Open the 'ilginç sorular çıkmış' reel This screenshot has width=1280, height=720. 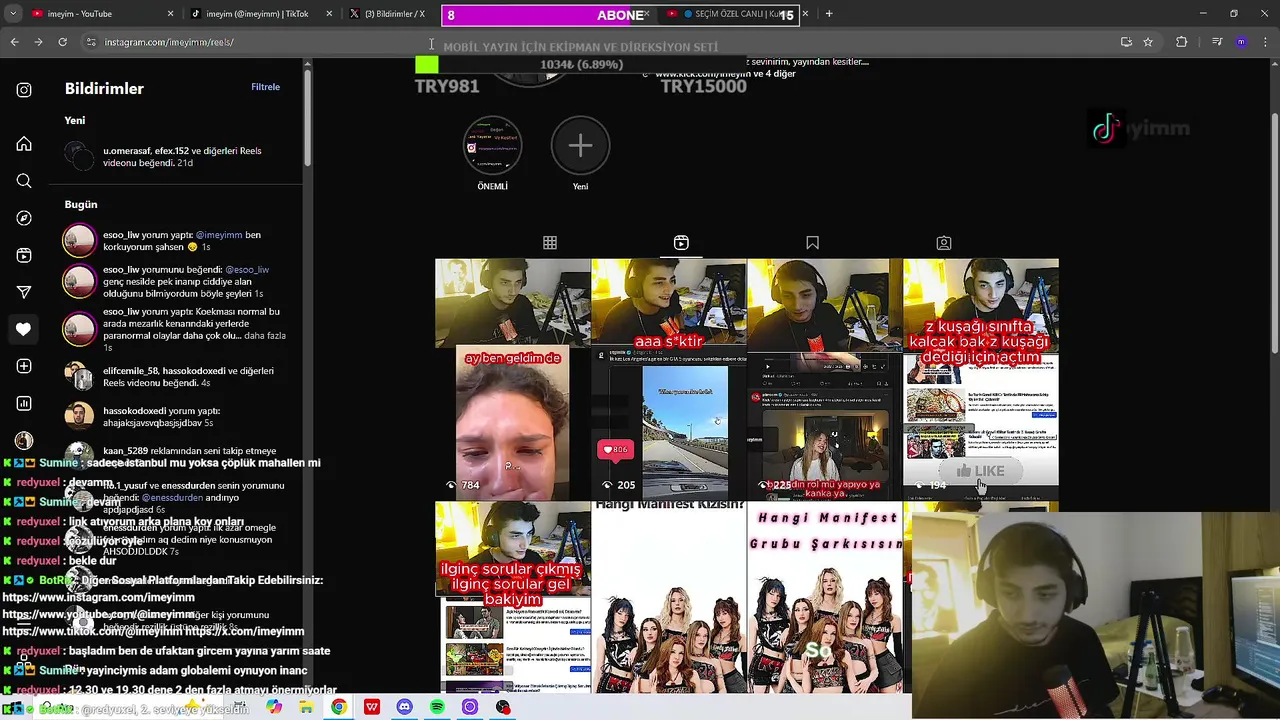pyautogui.click(x=513, y=598)
